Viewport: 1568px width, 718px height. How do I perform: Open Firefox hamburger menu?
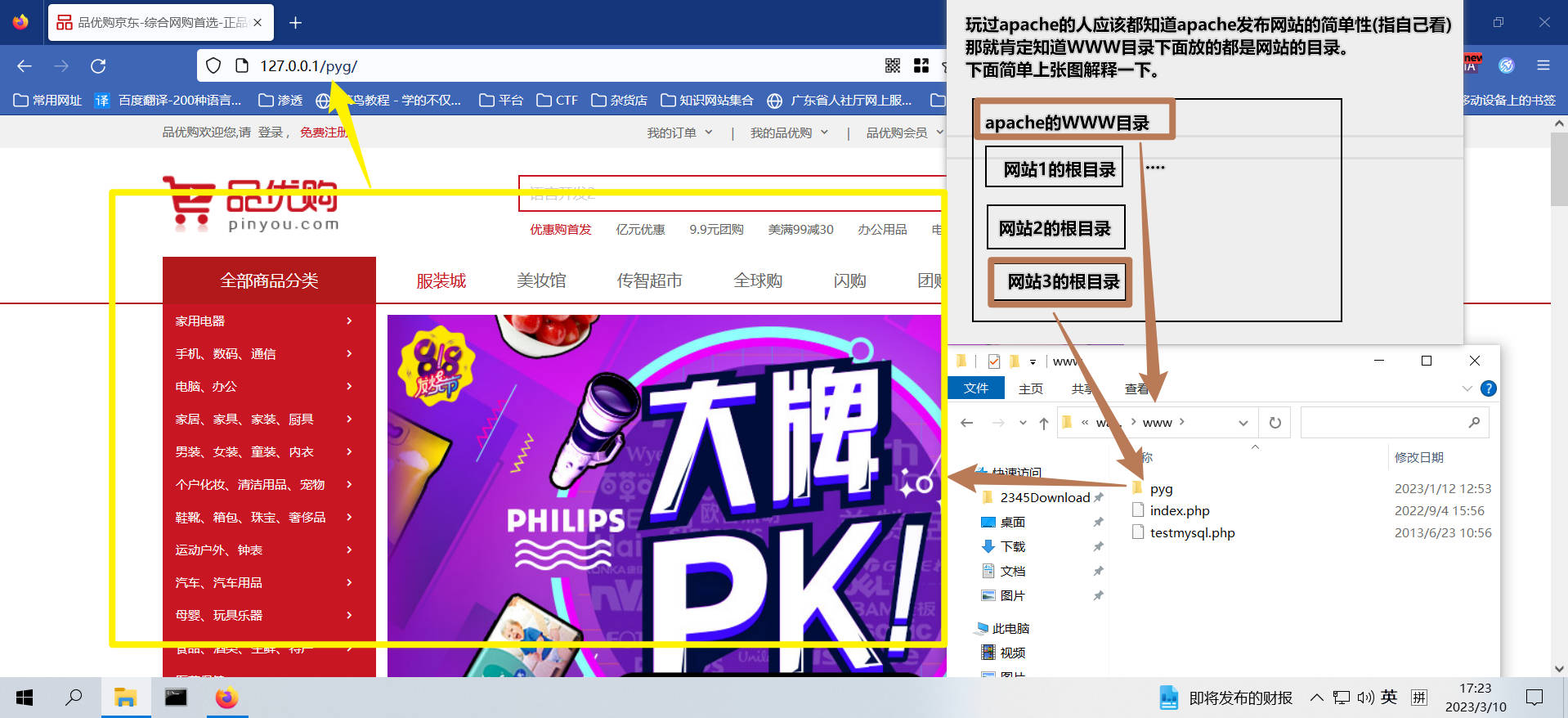coord(1543,65)
